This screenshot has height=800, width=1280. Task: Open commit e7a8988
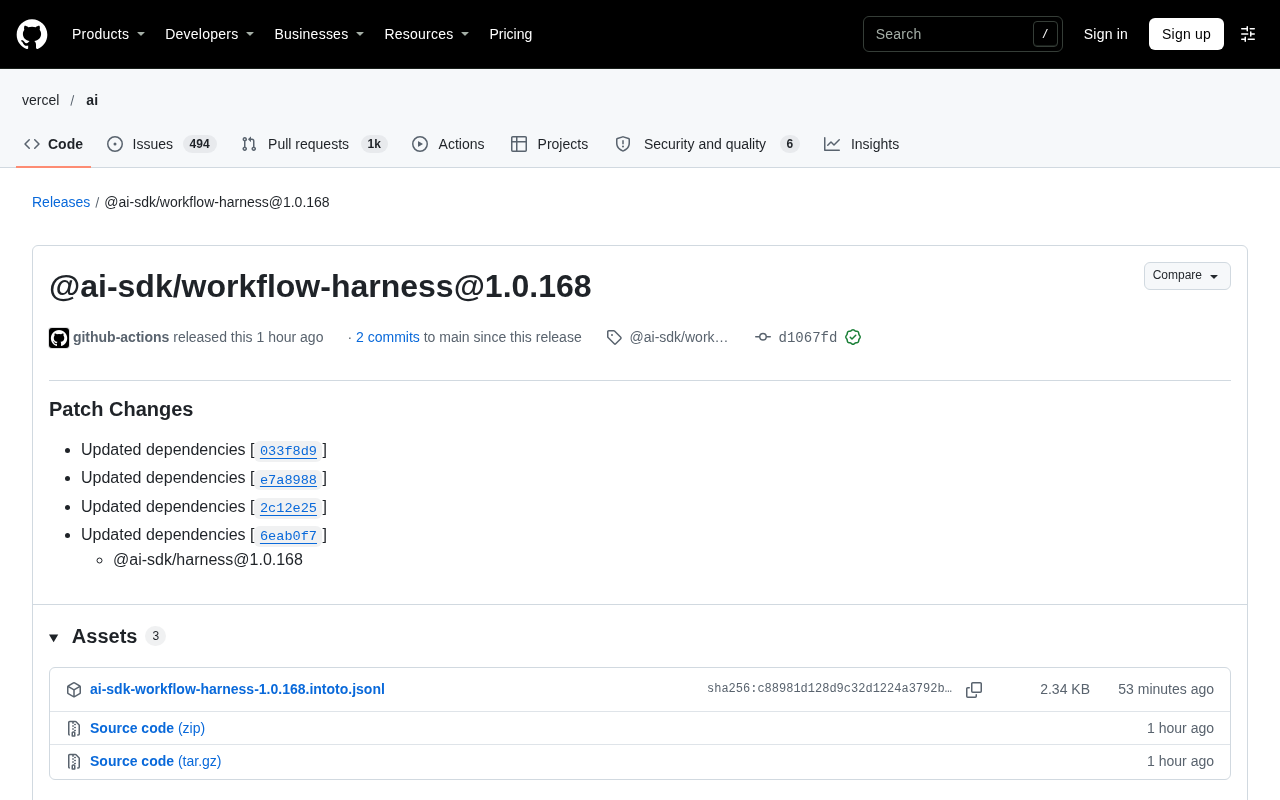[x=288, y=480]
